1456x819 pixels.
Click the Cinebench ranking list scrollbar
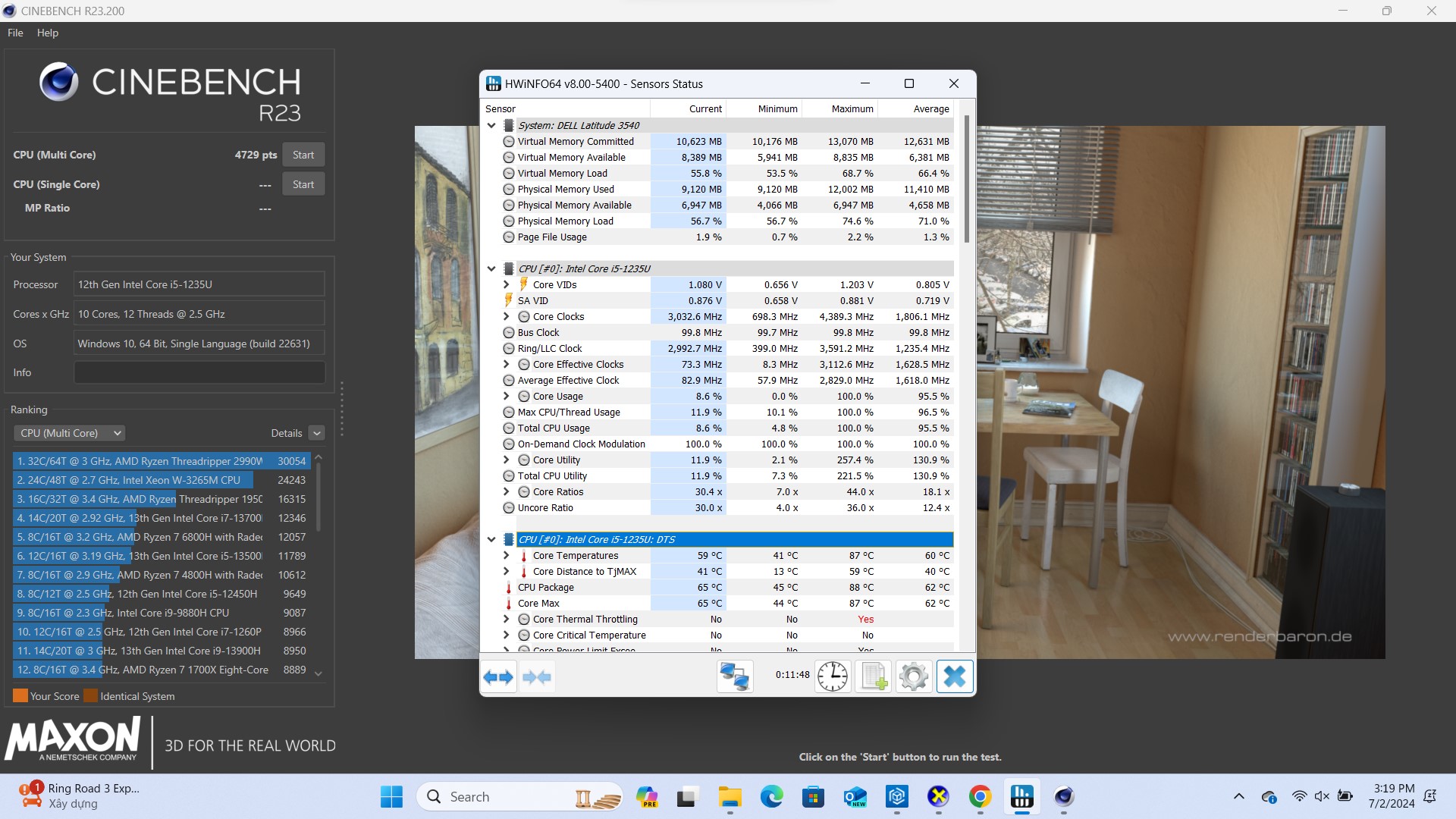click(x=318, y=497)
